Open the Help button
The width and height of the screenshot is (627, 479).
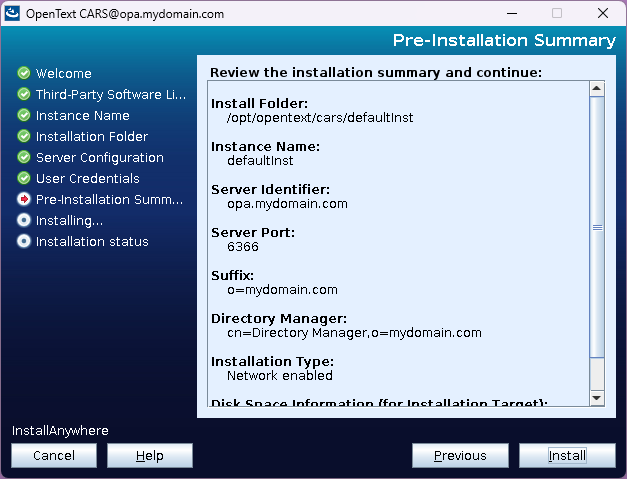click(x=150, y=455)
